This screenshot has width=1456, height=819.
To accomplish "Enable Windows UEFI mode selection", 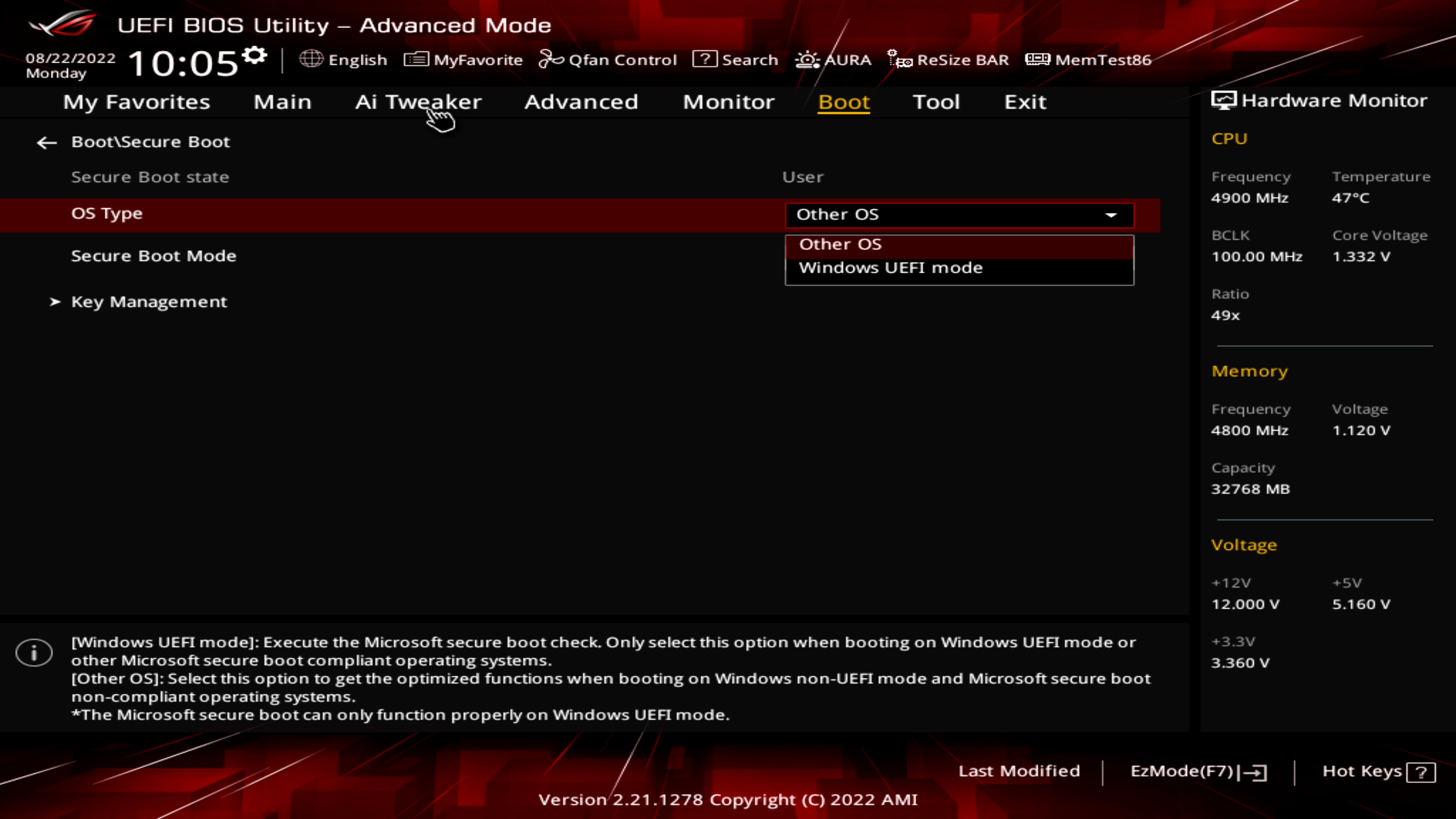I will (x=890, y=267).
